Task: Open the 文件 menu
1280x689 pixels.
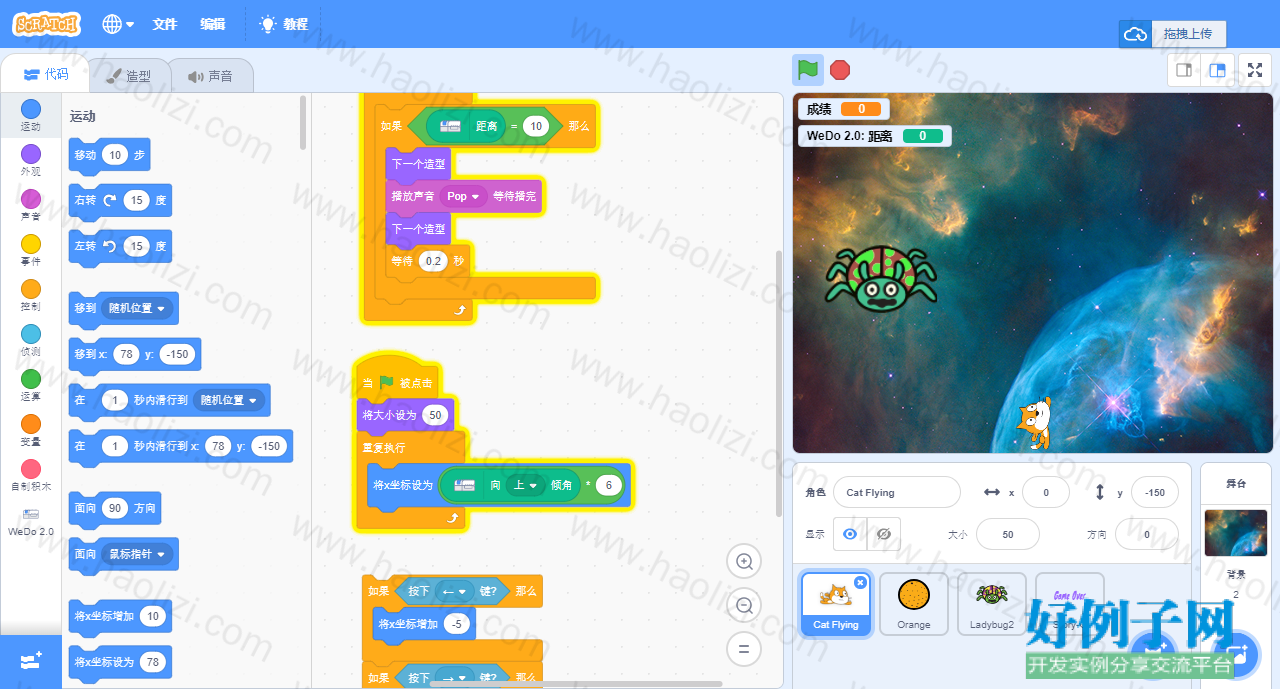Action: tap(165, 24)
